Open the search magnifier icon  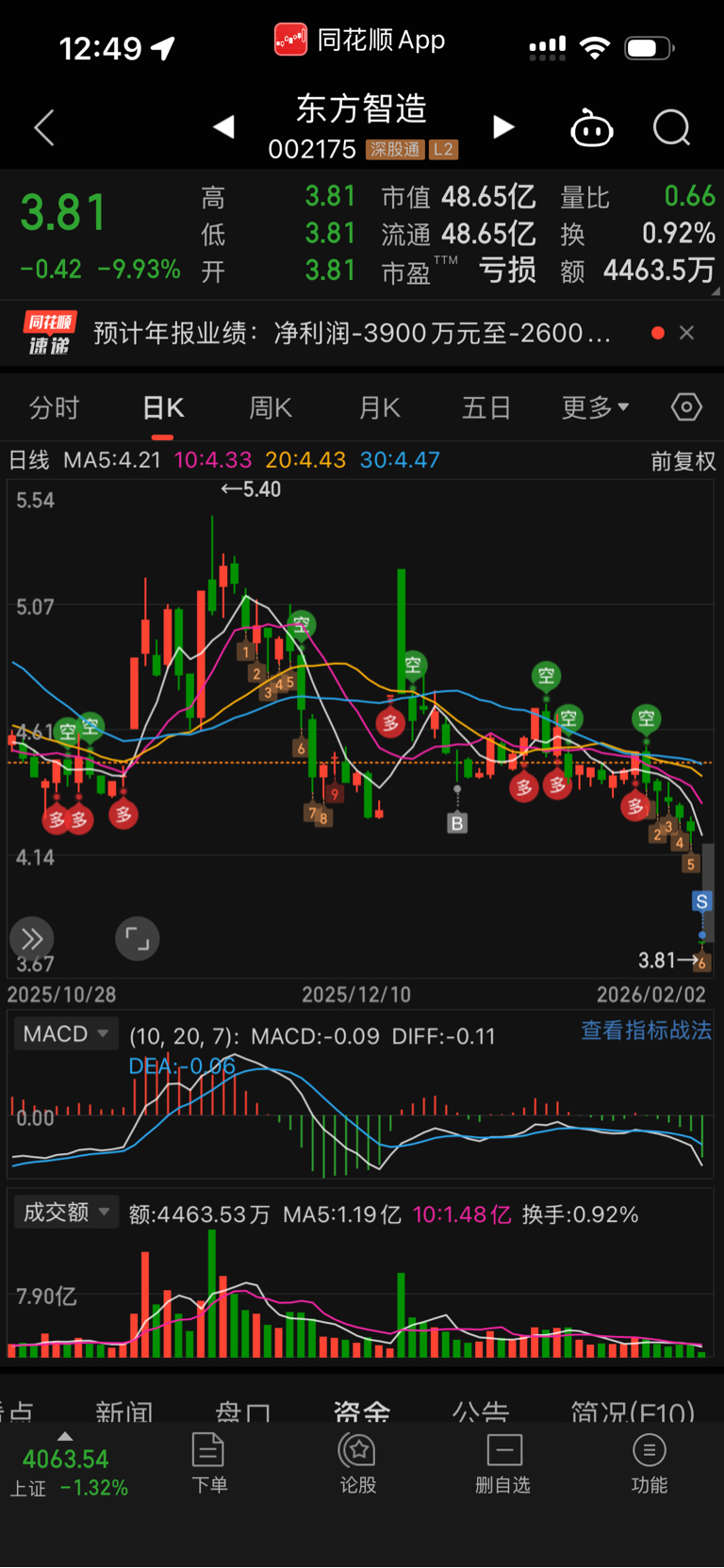pyautogui.click(x=672, y=127)
